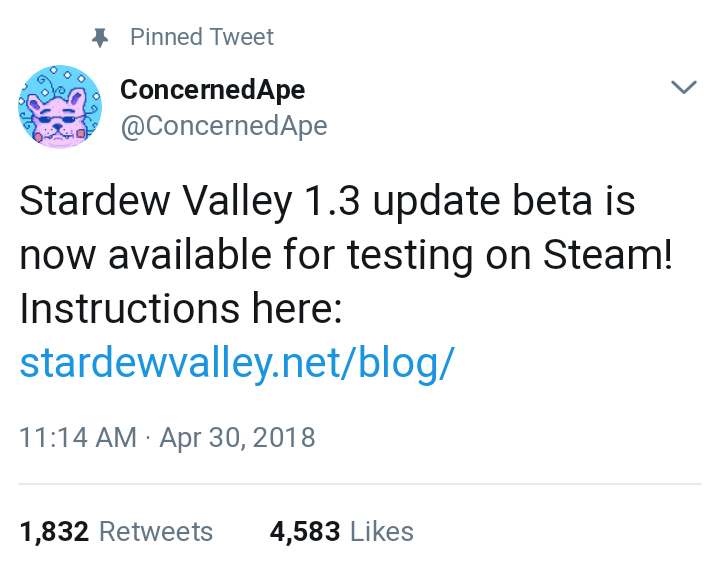The width and height of the screenshot is (720, 575).
Task: Open ConcernedApe's profile picture
Action: [x=59, y=107]
